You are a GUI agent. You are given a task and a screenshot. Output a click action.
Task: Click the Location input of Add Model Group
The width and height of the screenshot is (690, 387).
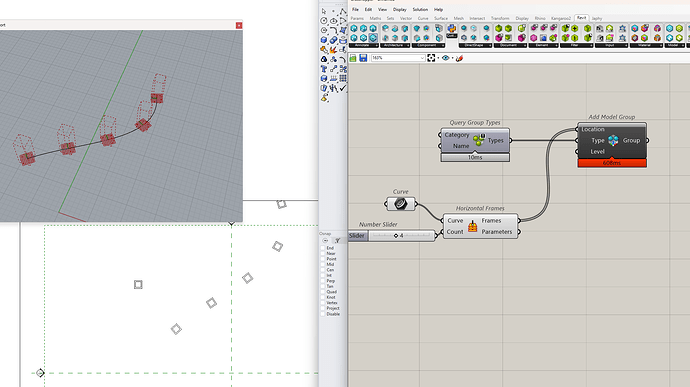tap(592, 129)
